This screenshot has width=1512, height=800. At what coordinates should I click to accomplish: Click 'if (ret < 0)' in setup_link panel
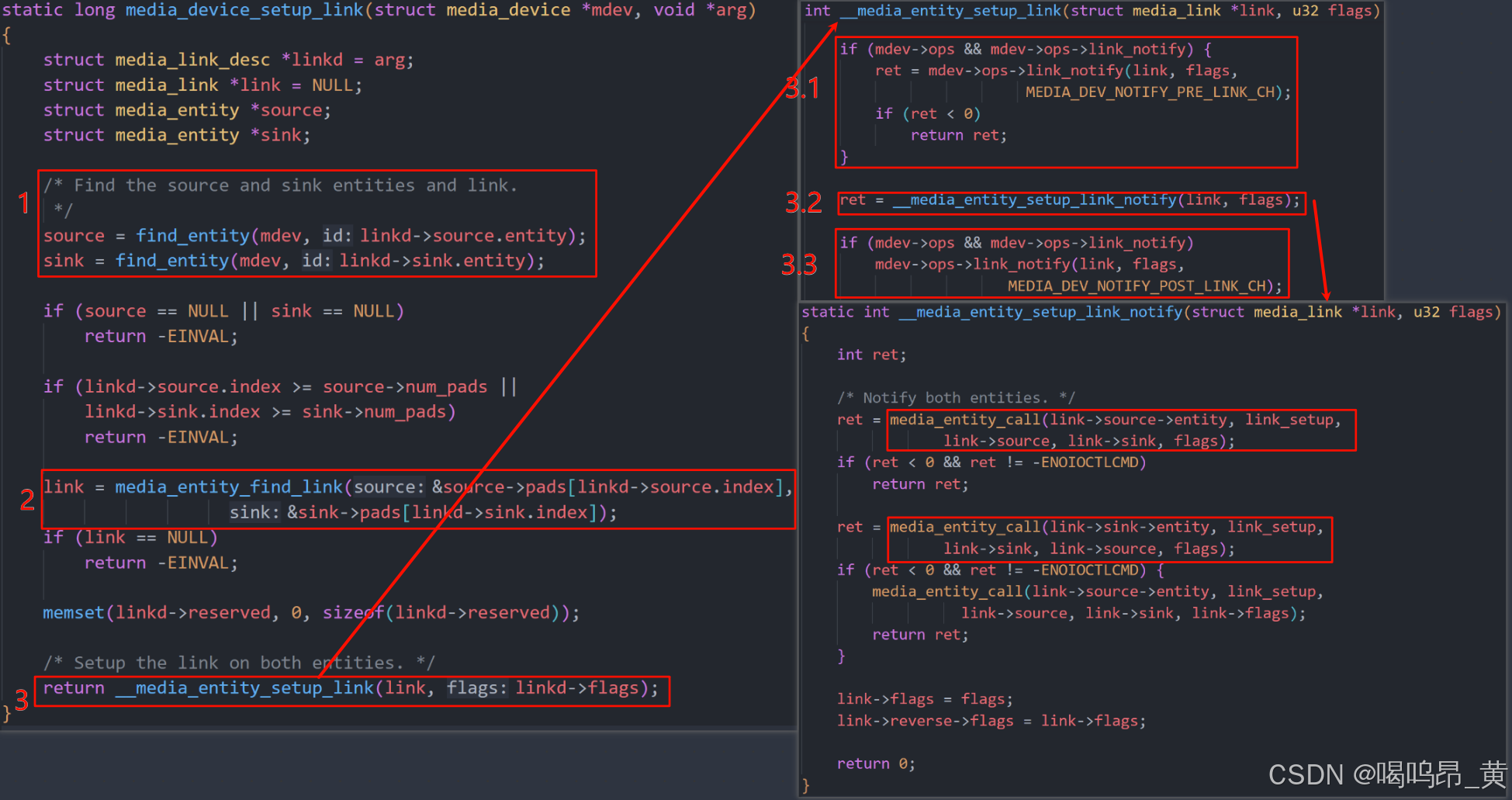click(x=928, y=114)
